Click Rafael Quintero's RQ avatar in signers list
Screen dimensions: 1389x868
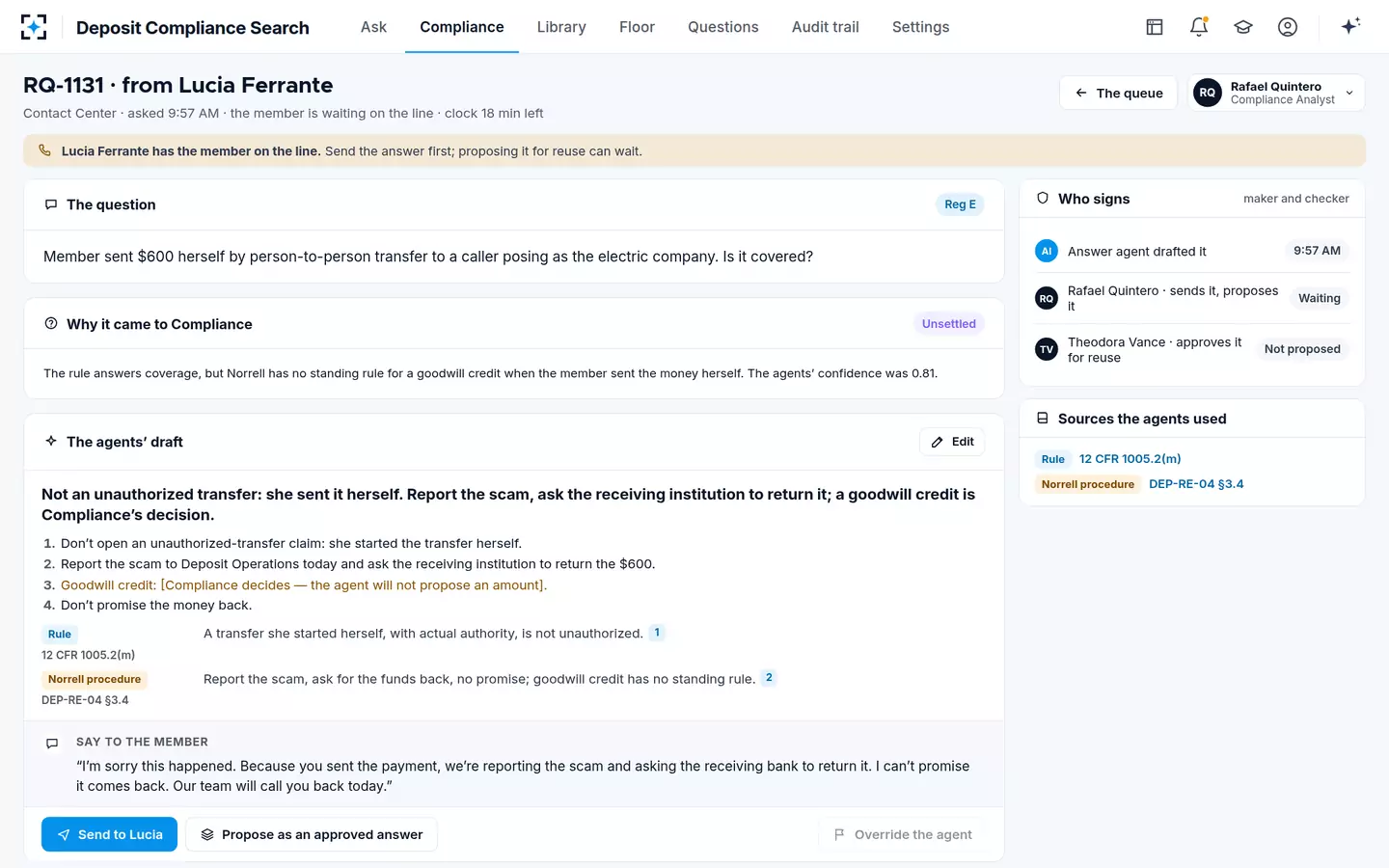point(1047,298)
